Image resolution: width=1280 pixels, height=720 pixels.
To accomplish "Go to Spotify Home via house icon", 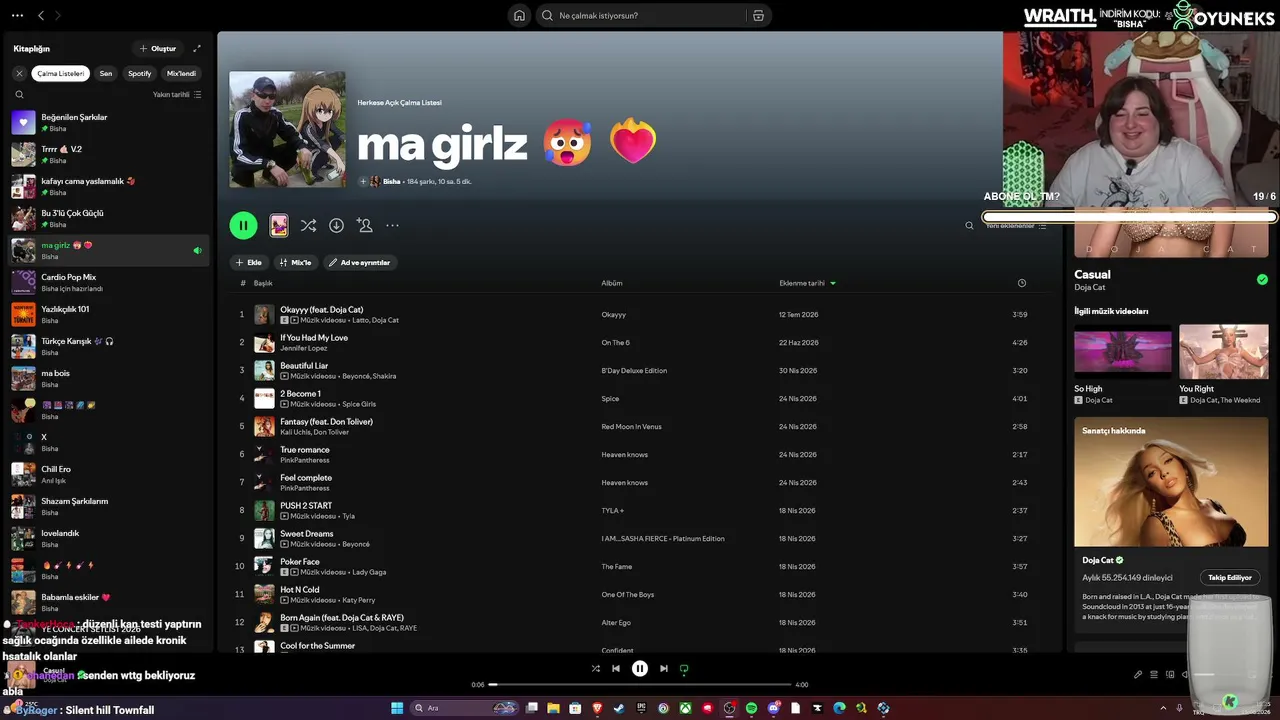I will click(519, 16).
